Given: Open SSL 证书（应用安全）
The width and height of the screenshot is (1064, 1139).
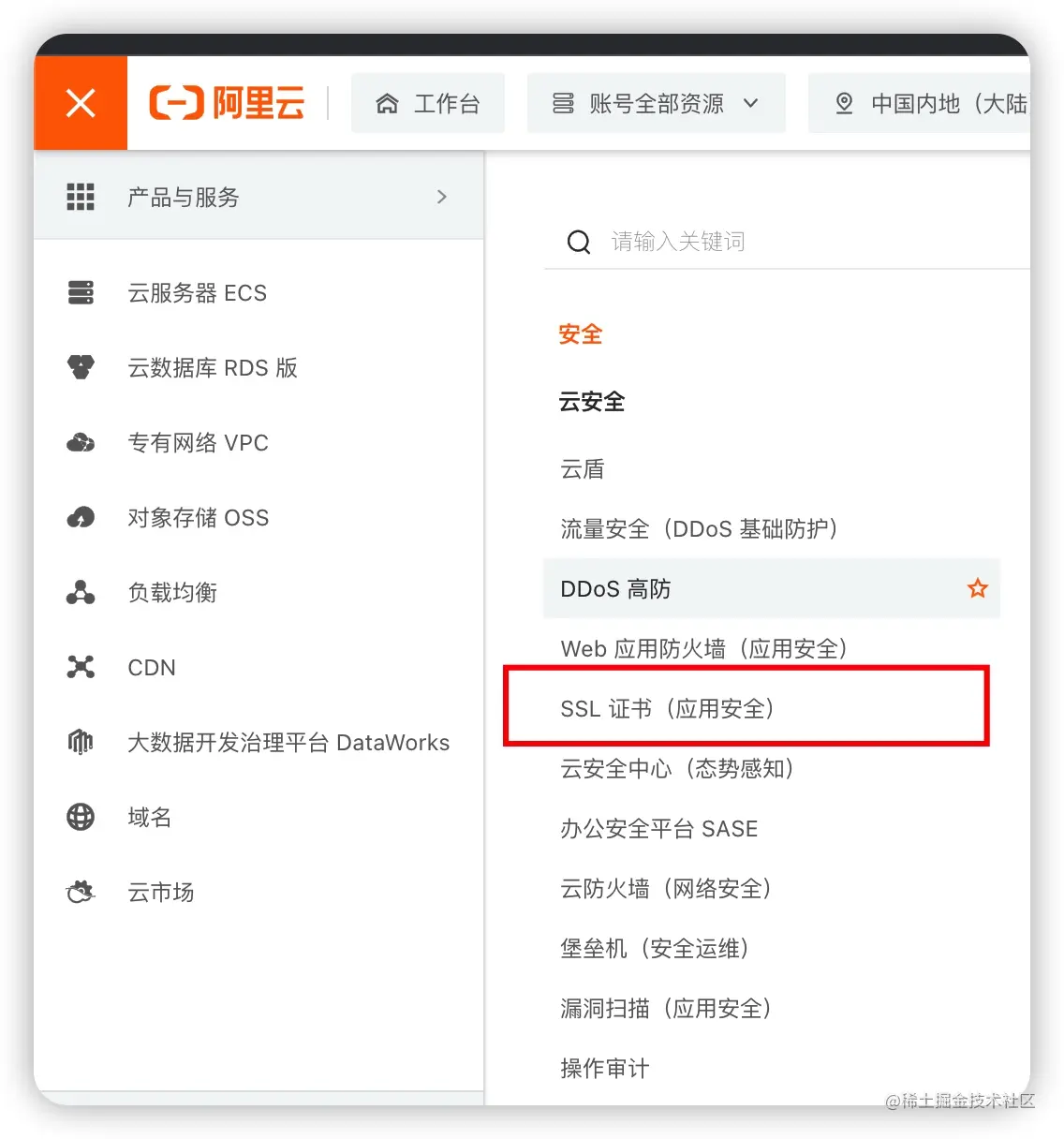Looking at the screenshot, I should tap(668, 708).
